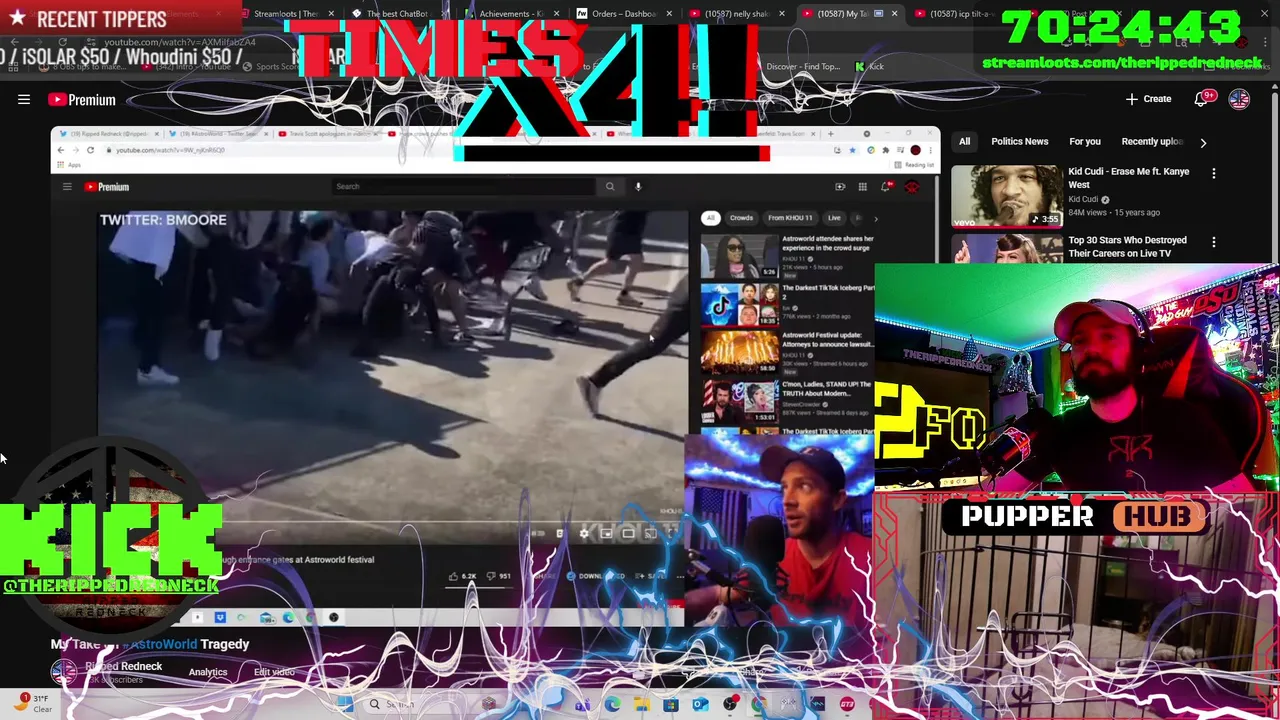Image resolution: width=1280 pixels, height=720 pixels.
Task: Open Darkest TikTok Iceberg Part 2 thumbnail
Action: coord(739,305)
